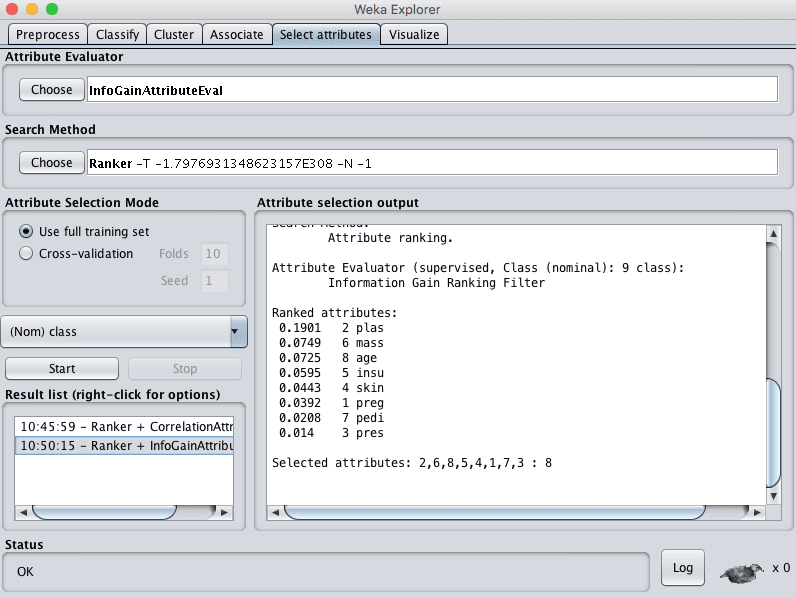Click the ranked attribute row insu
This screenshot has height=598, width=796.
331,373
